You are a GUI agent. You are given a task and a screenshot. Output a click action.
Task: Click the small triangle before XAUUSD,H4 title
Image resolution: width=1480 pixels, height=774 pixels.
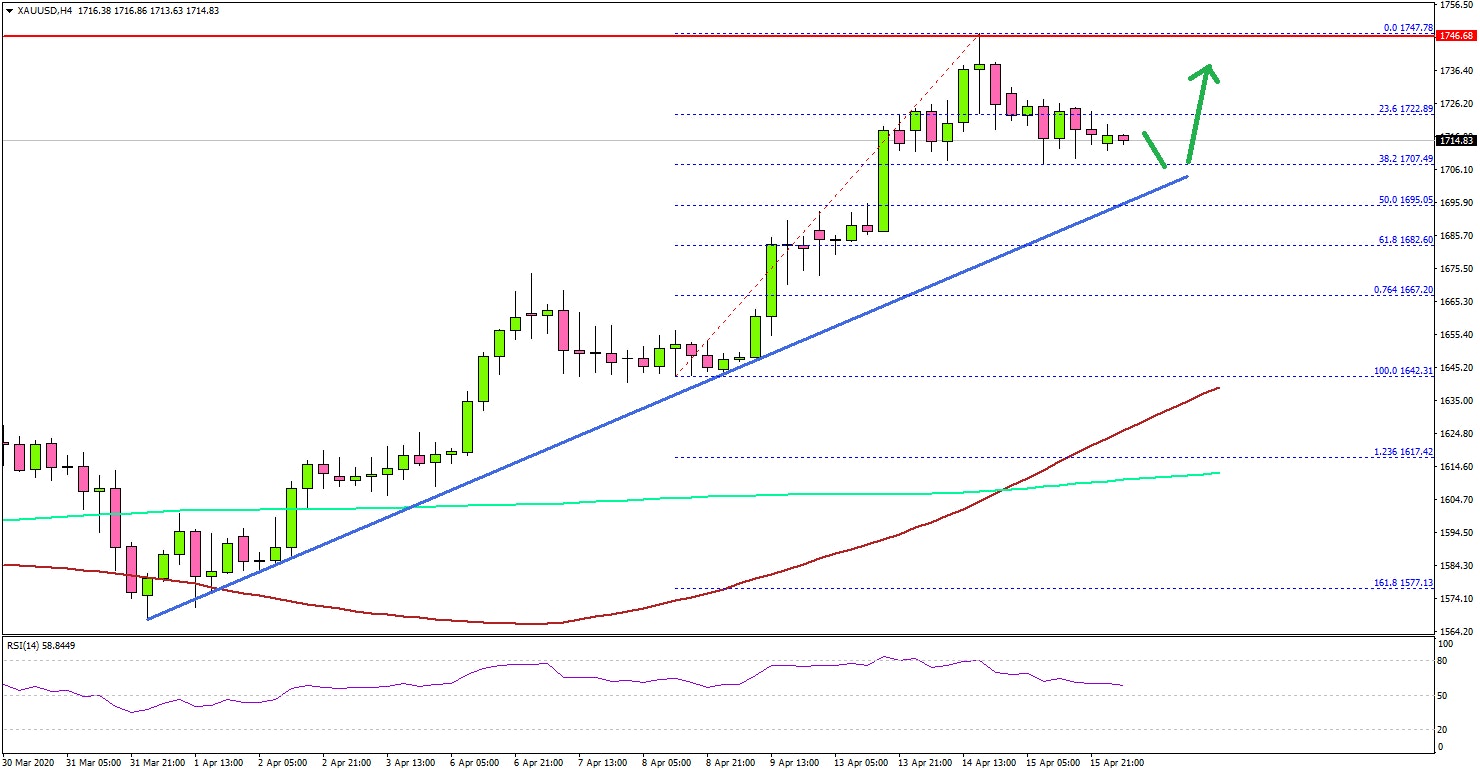[8, 11]
